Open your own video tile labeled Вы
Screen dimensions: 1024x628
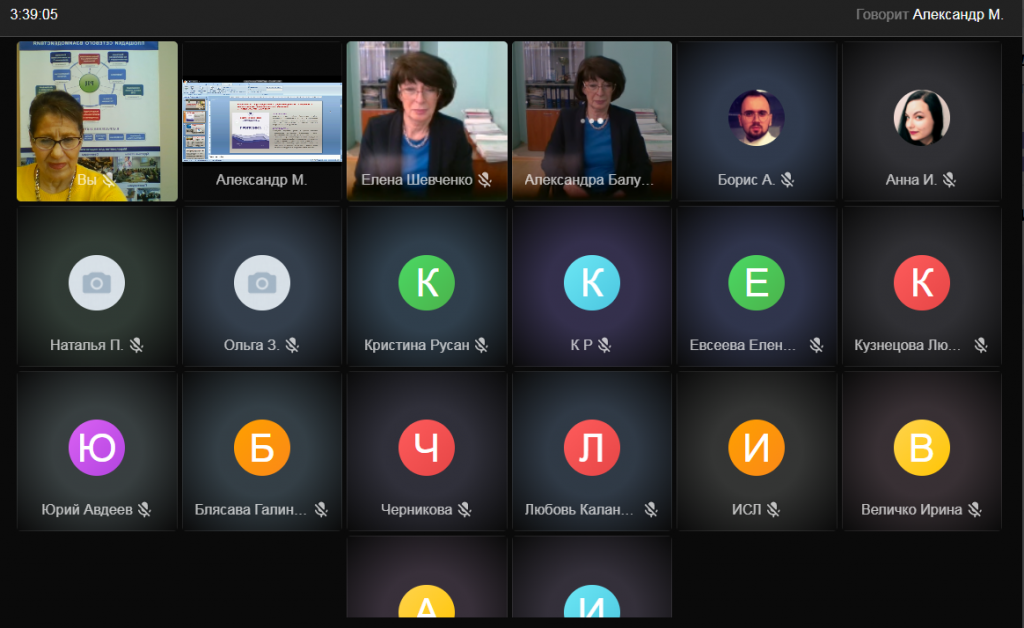coord(97,121)
